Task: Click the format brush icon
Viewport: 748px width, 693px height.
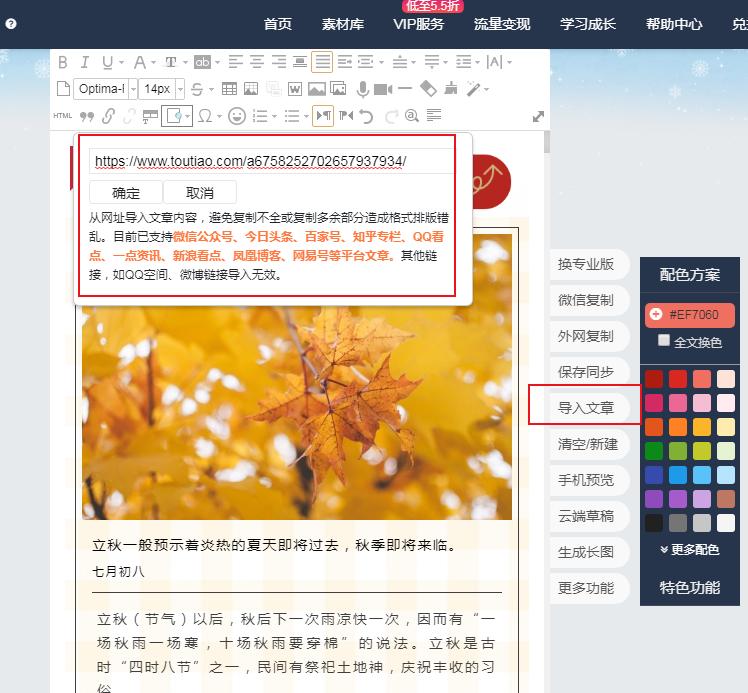Action: coord(450,88)
